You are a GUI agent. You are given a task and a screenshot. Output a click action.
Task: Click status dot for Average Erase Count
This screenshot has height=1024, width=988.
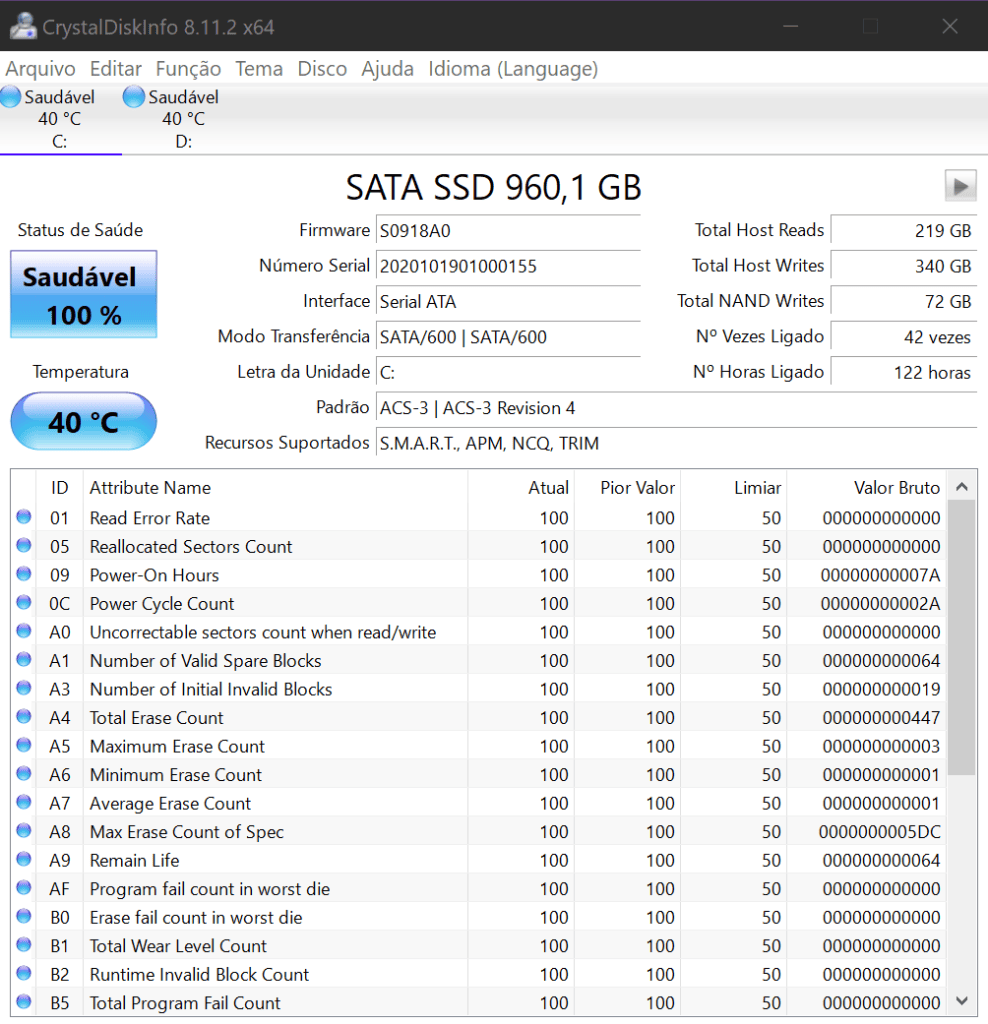pyautogui.click(x=24, y=802)
